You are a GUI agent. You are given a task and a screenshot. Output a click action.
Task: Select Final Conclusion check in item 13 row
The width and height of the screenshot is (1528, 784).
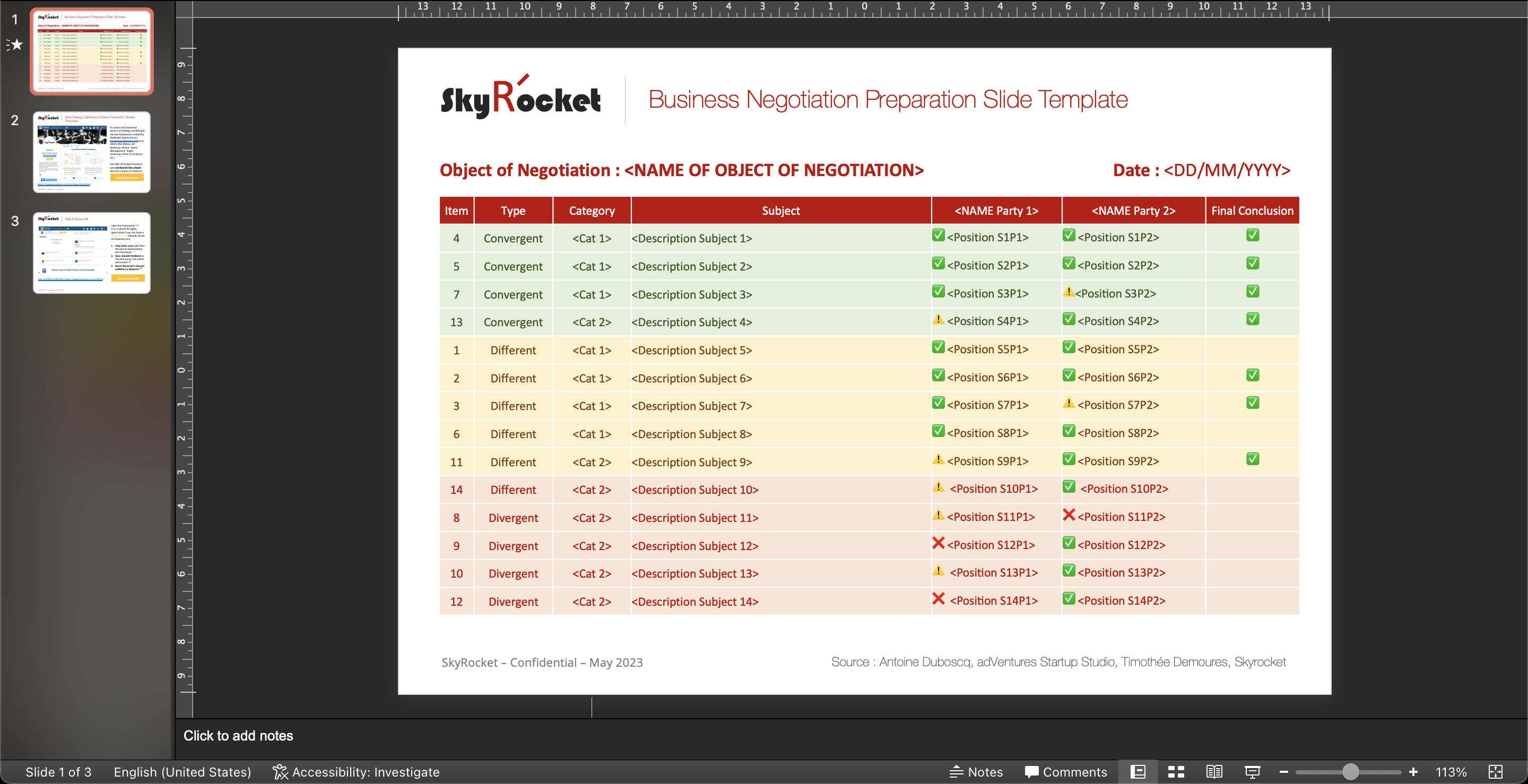tap(1253, 319)
